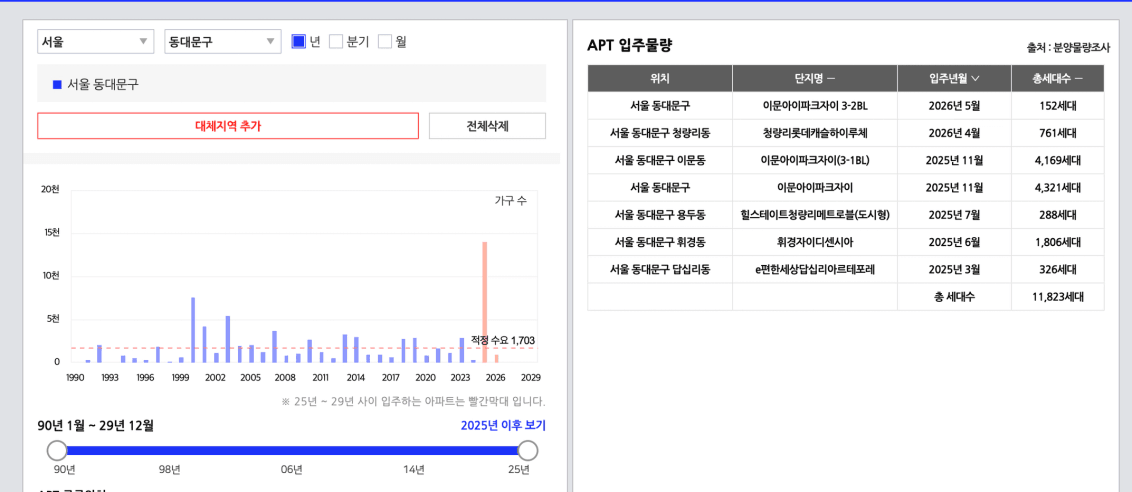Click the 4,321세대 household count cell
This screenshot has width=1132, height=492.
pyautogui.click(x=1058, y=188)
